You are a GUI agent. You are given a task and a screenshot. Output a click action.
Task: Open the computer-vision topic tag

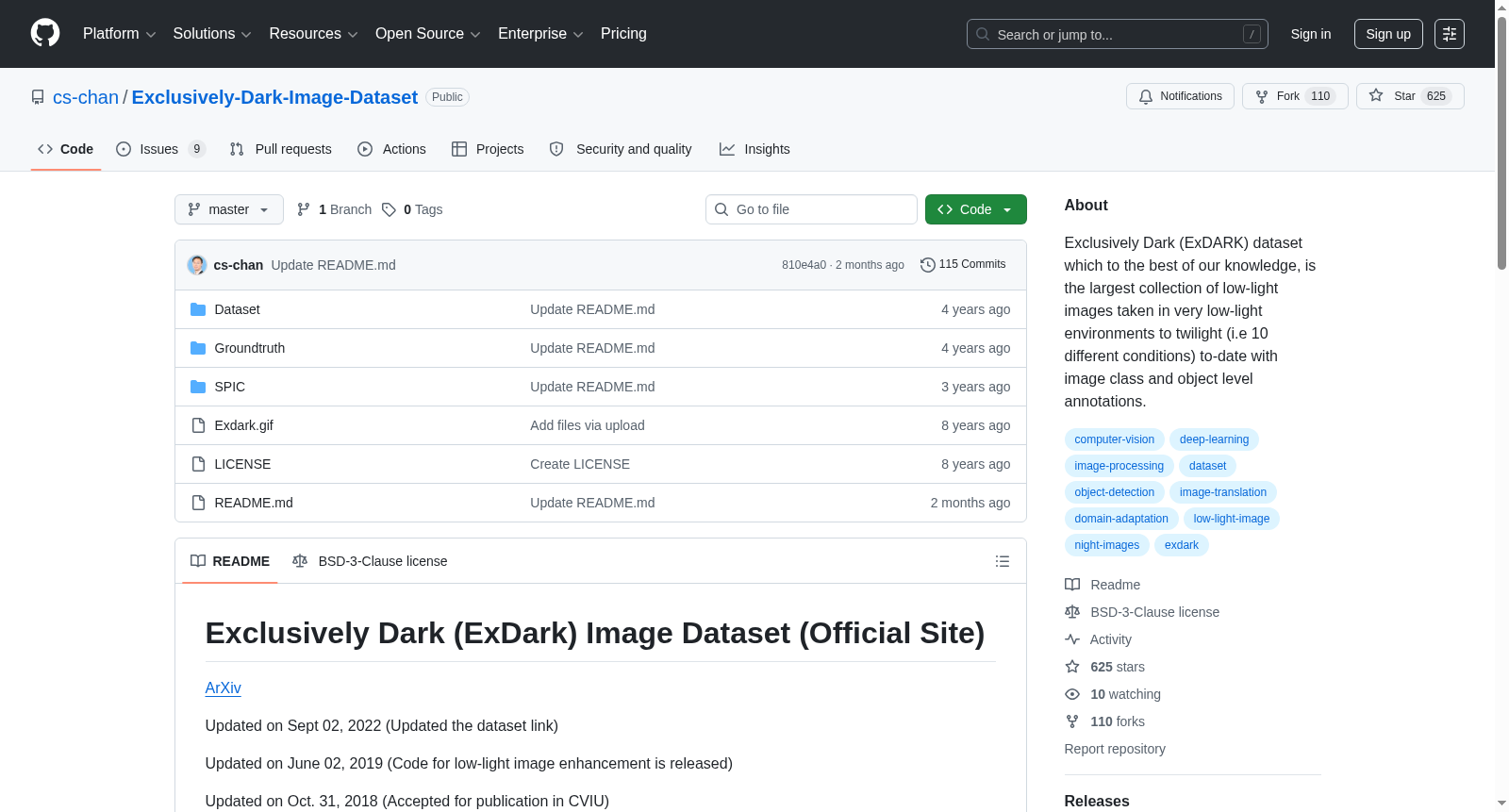(x=1115, y=439)
